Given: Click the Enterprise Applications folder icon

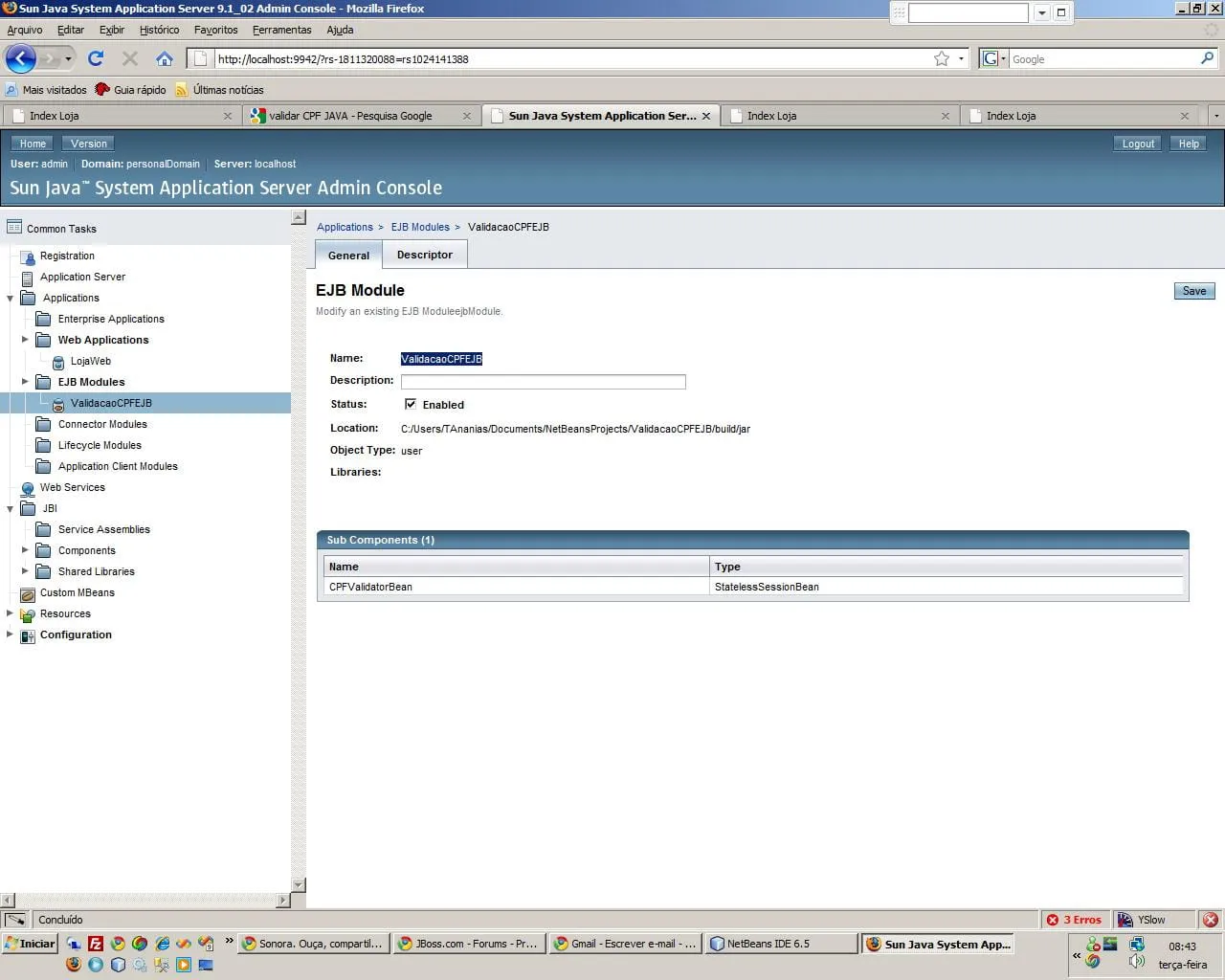Looking at the screenshot, I should click(x=43, y=319).
